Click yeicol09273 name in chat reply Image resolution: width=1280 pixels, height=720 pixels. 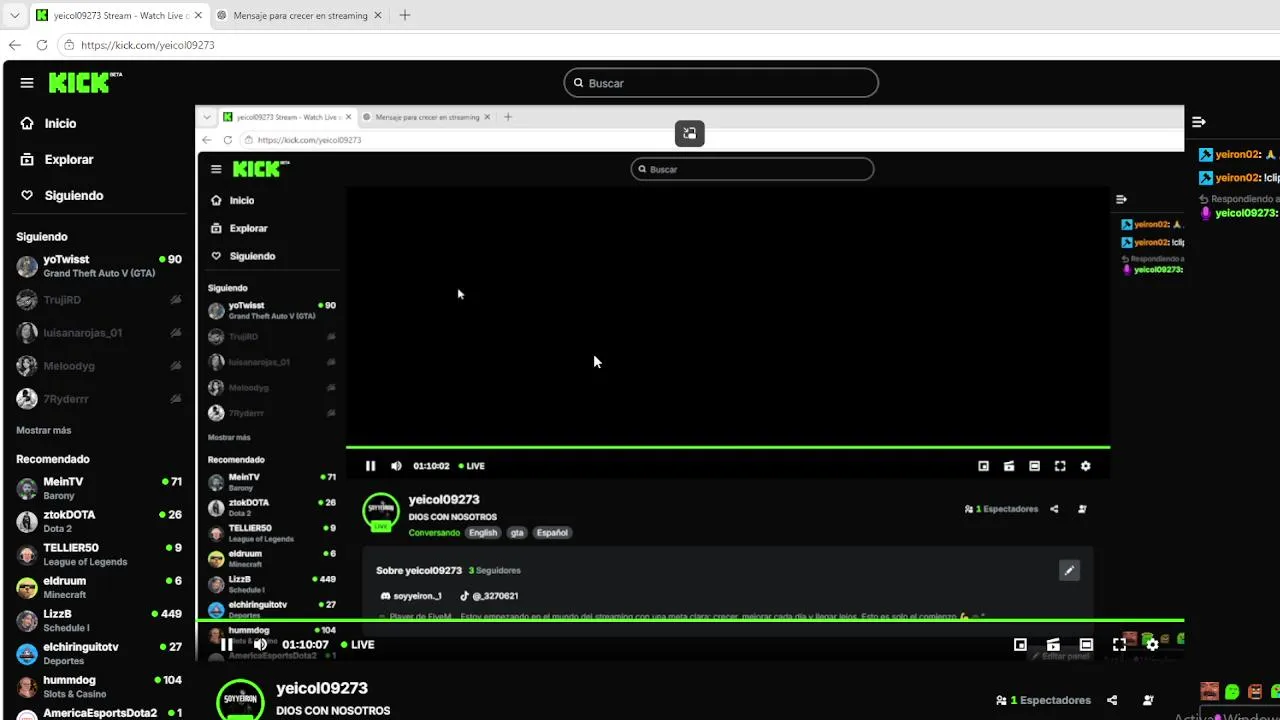click(x=1246, y=213)
